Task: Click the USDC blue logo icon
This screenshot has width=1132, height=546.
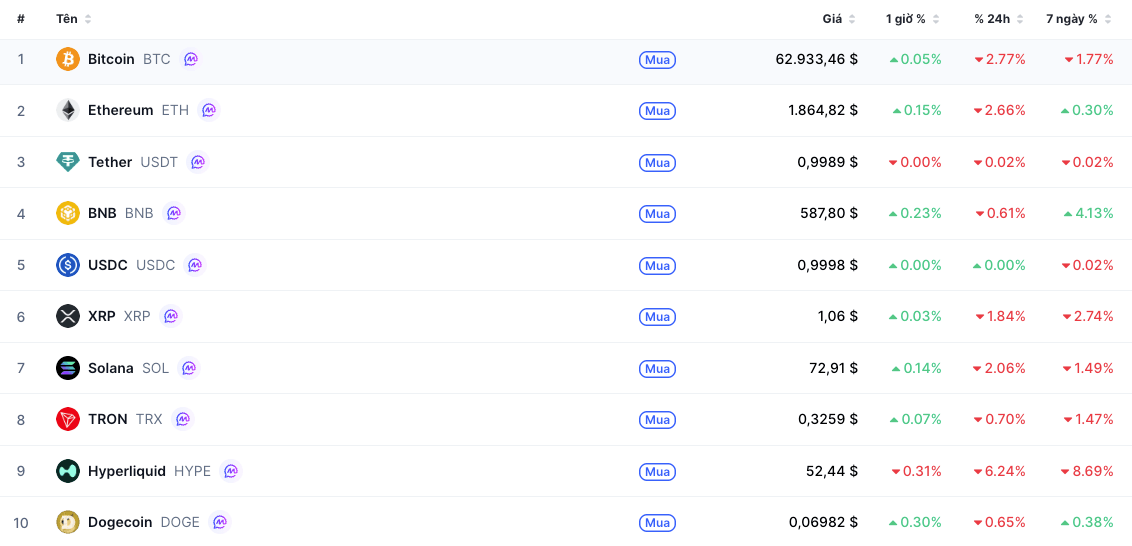Action: pos(68,265)
